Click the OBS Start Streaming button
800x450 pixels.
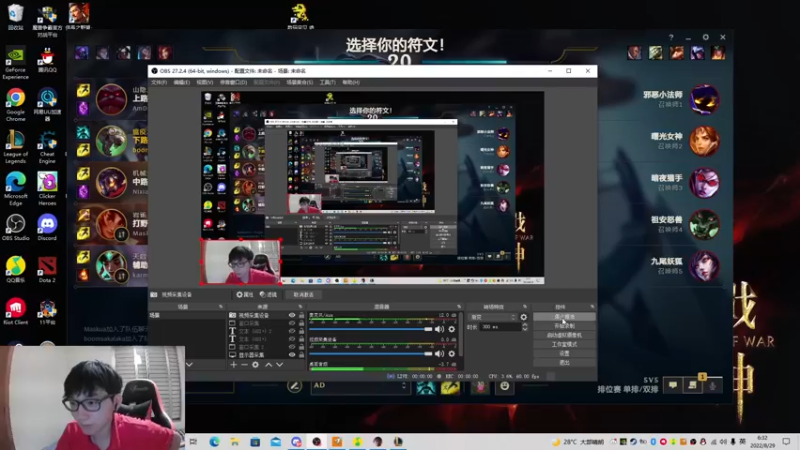pos(564,317)
